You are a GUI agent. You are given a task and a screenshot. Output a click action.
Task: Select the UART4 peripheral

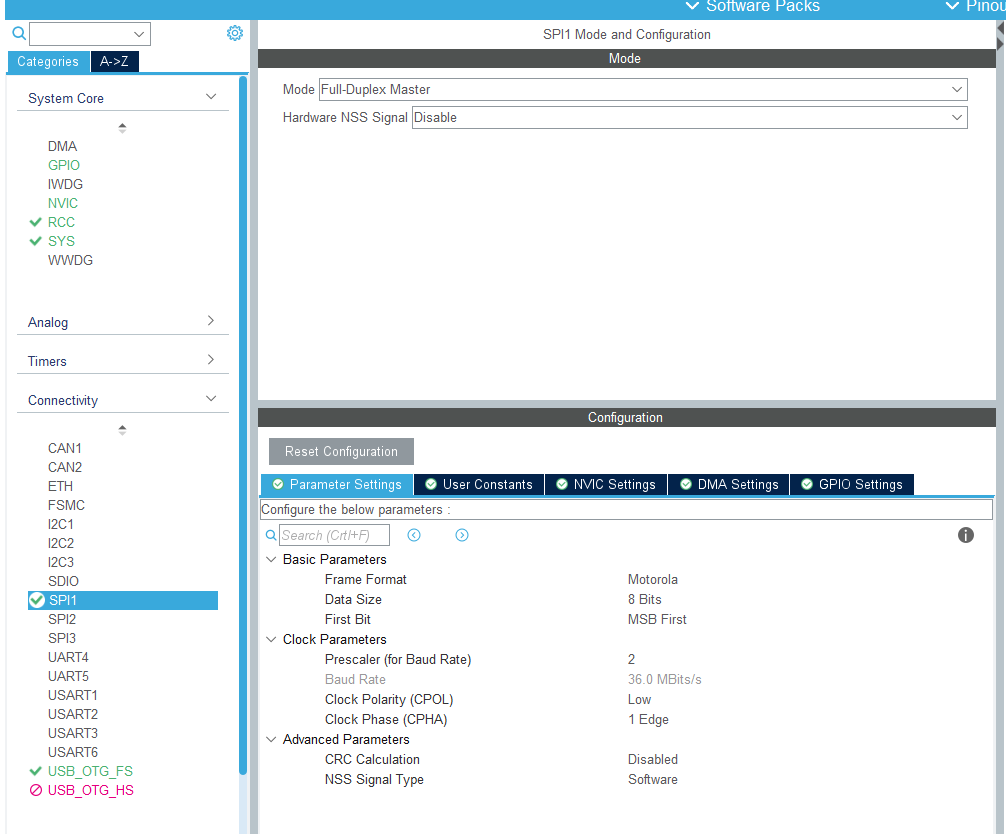(68, 657)
